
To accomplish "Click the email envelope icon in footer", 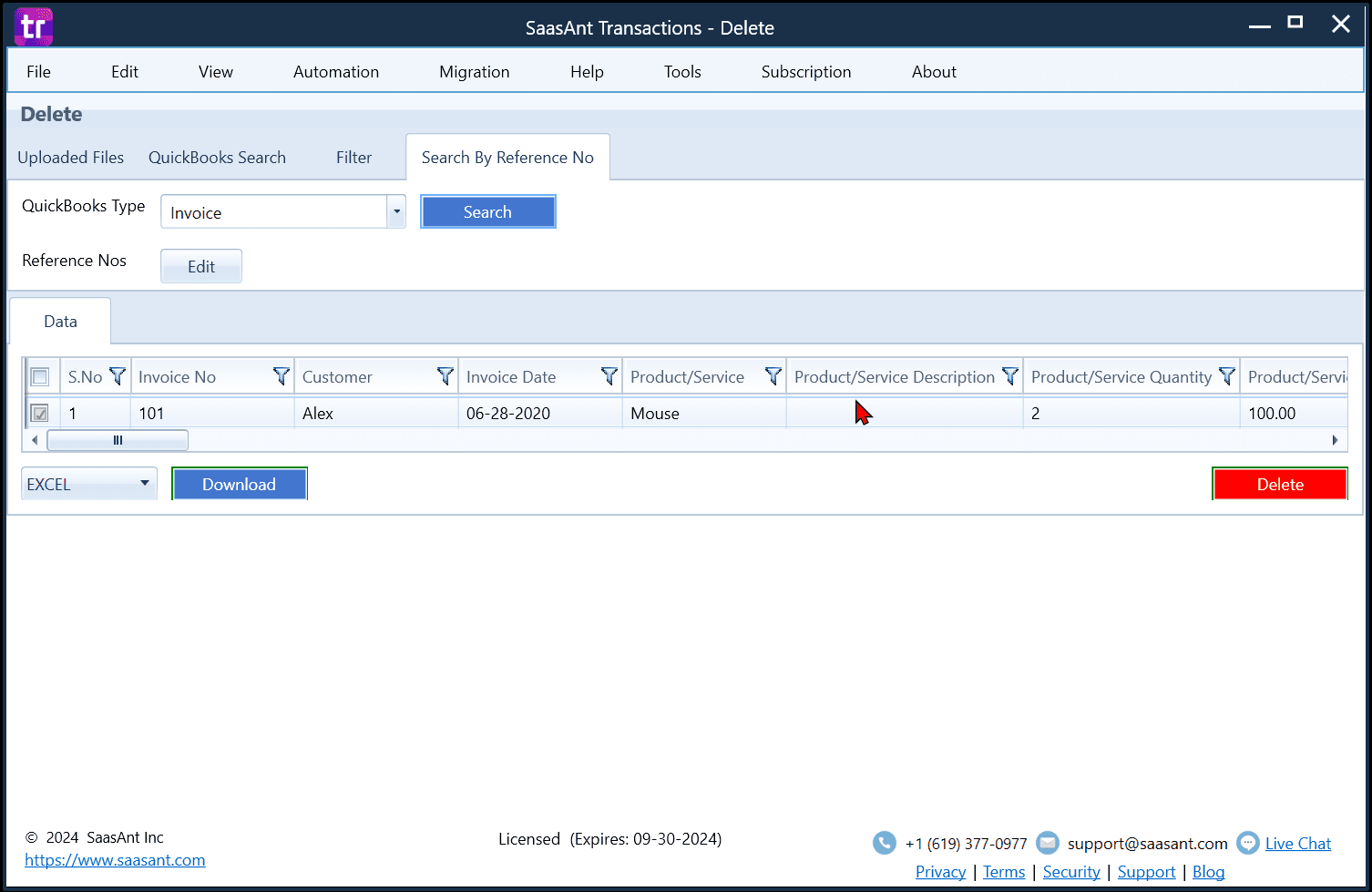I will tap(1048, 843).
